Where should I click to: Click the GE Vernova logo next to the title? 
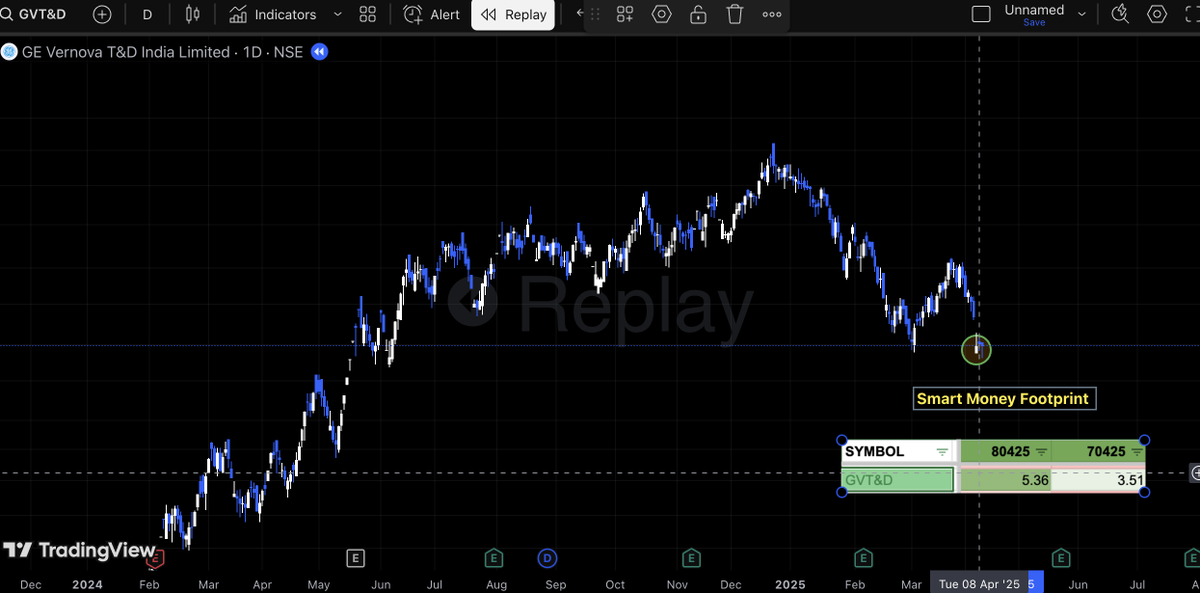coord(9,52)
